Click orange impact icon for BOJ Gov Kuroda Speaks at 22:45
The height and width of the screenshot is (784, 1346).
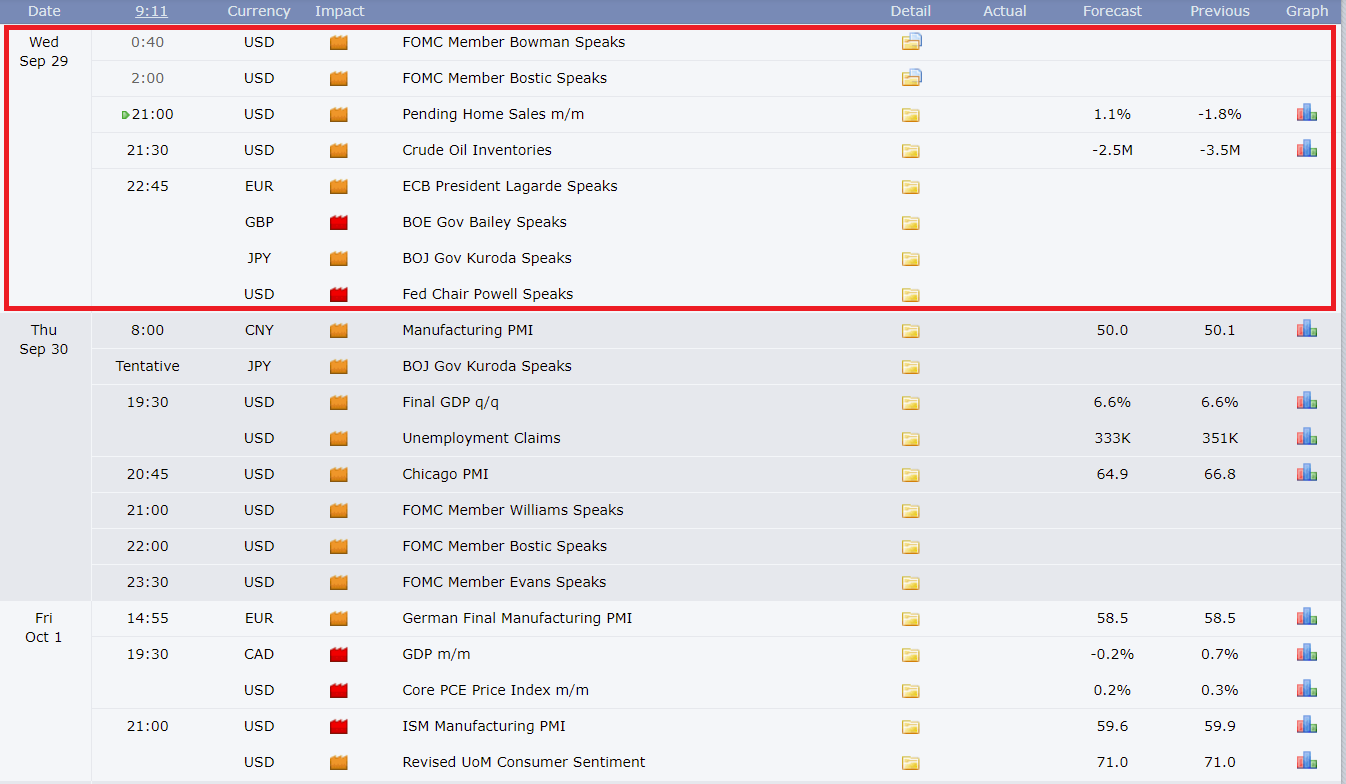pyautogui.click(x=339, y=258)
